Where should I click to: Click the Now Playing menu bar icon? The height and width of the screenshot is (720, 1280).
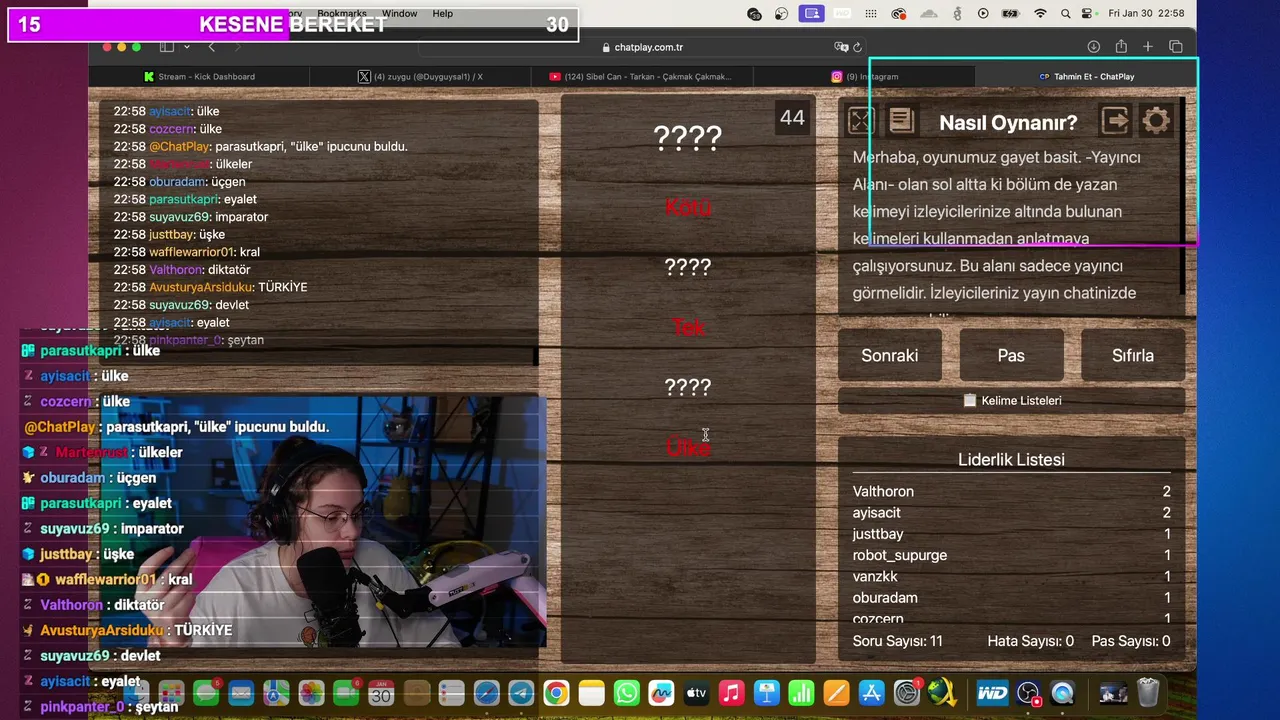[x=983, y=14]
